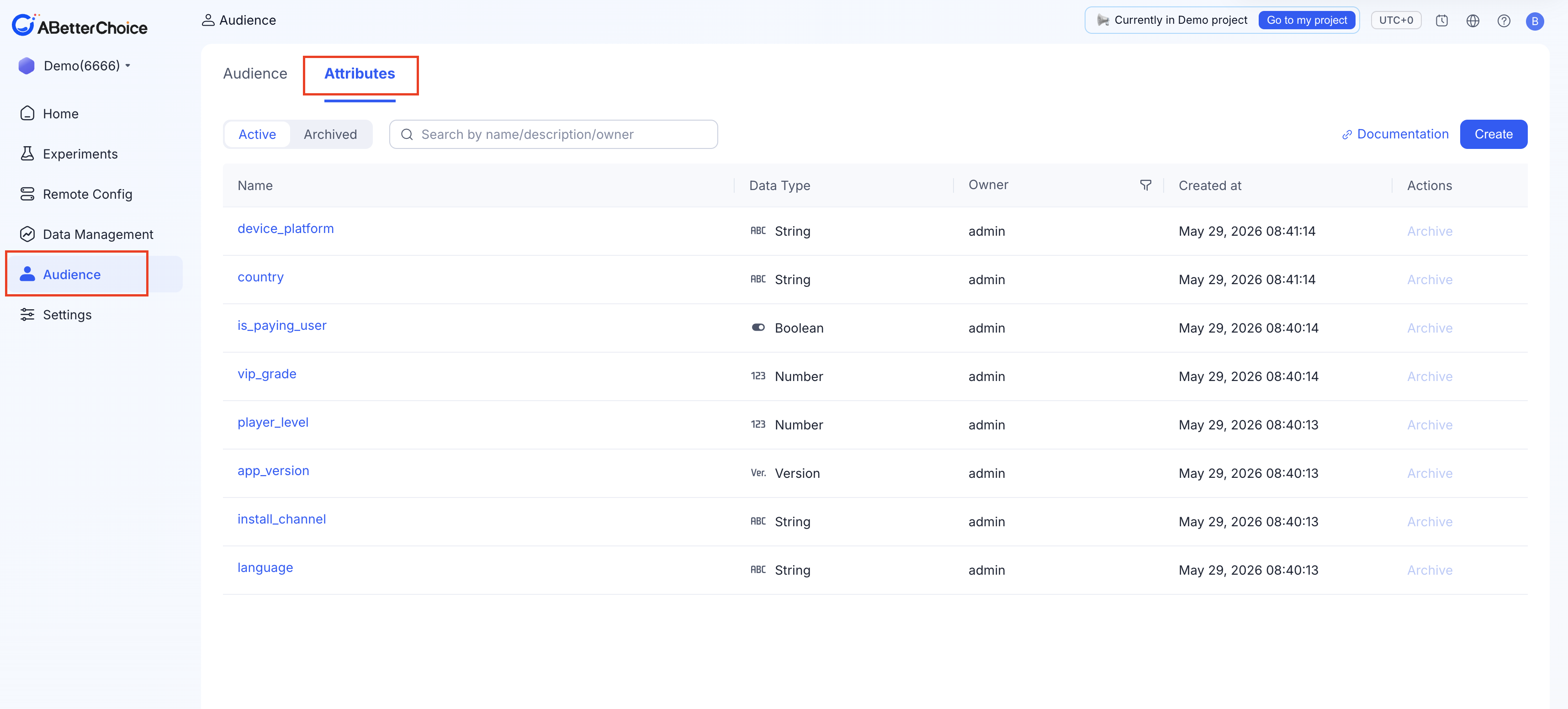Click the 123 Number icon for vip_grade
Image resolution: width=1568 pixels, height=709 pixels.
click(x=758, y=376)
